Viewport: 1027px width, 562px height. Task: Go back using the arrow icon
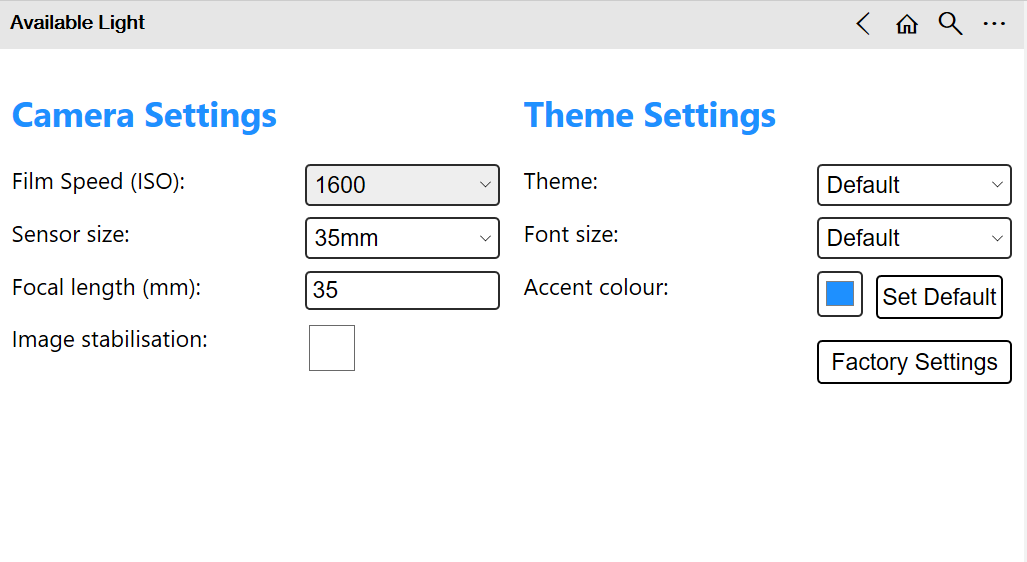864,24
